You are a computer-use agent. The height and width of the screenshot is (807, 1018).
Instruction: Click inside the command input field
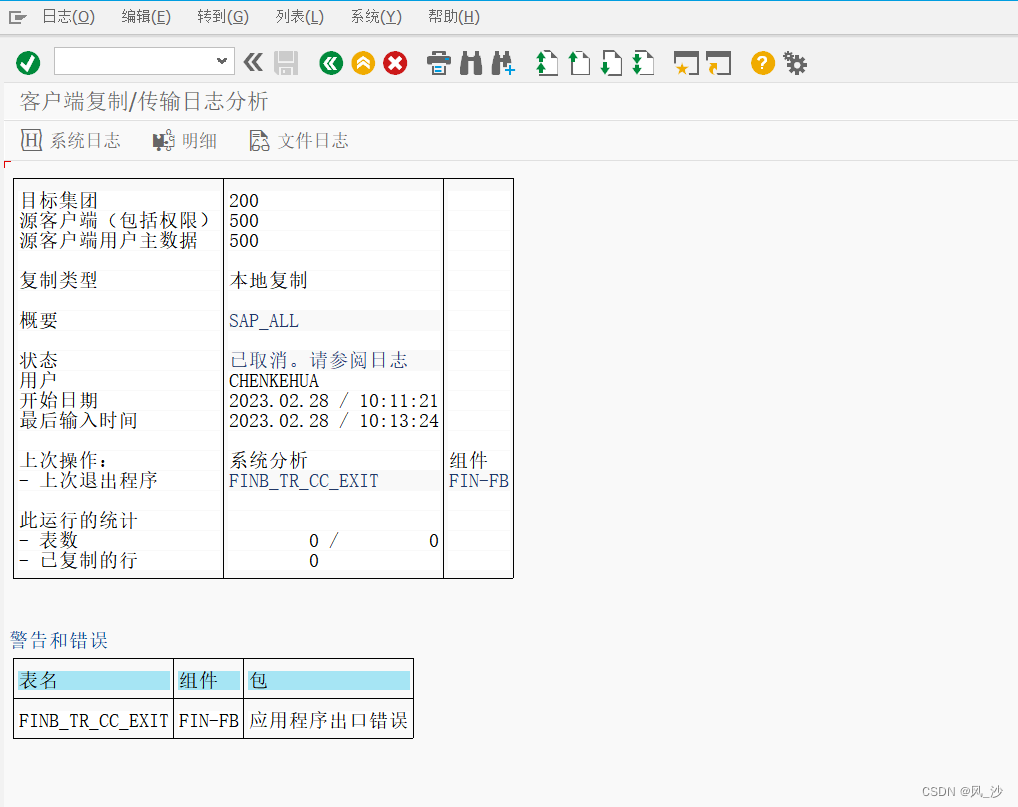pos(134,62)
